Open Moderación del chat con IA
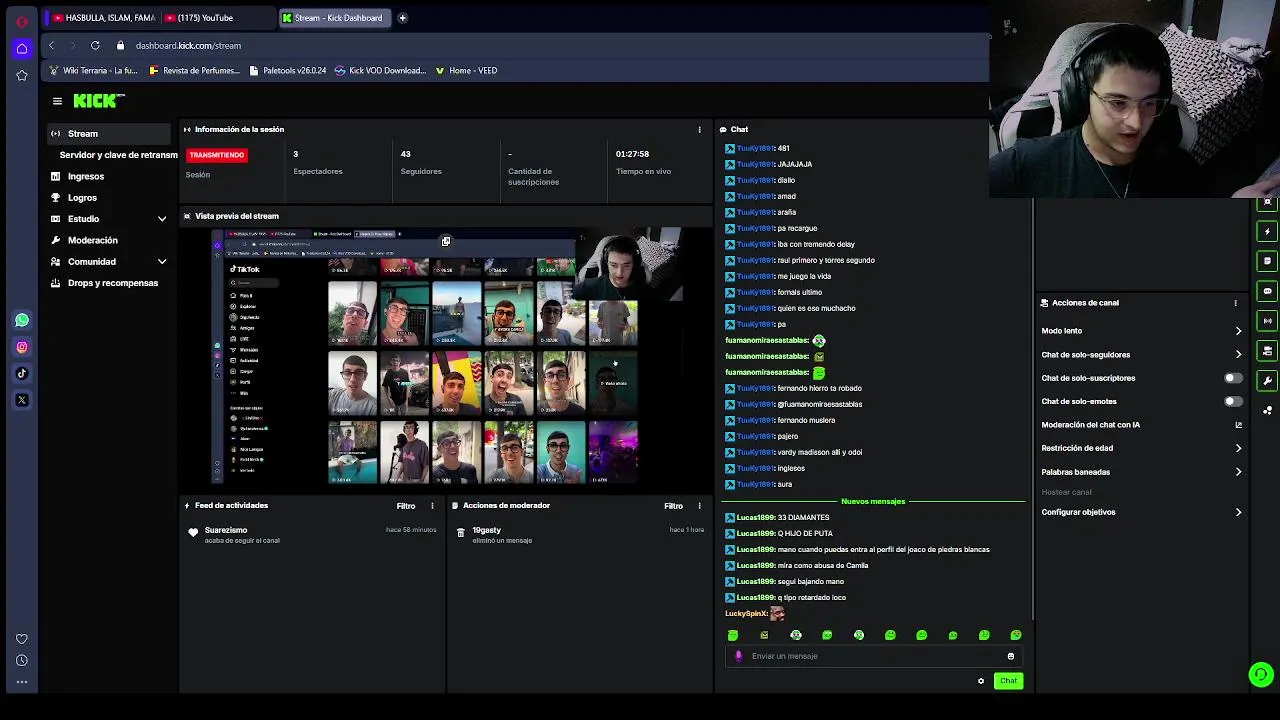This screenshot has width=1280, height=720. point(1141,425)
